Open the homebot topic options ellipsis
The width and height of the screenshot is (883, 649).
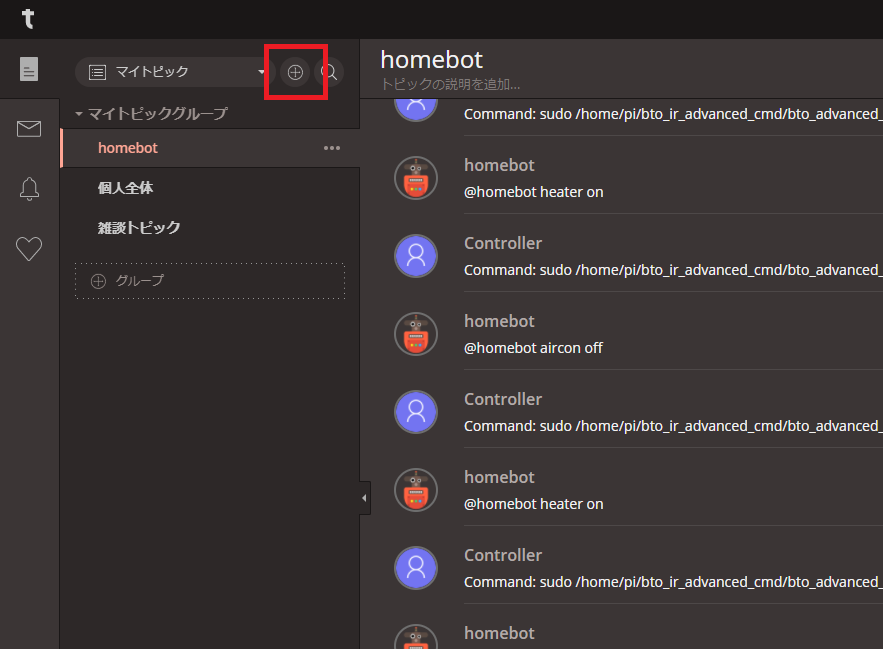pyautogui.click(x=332, y=148)
